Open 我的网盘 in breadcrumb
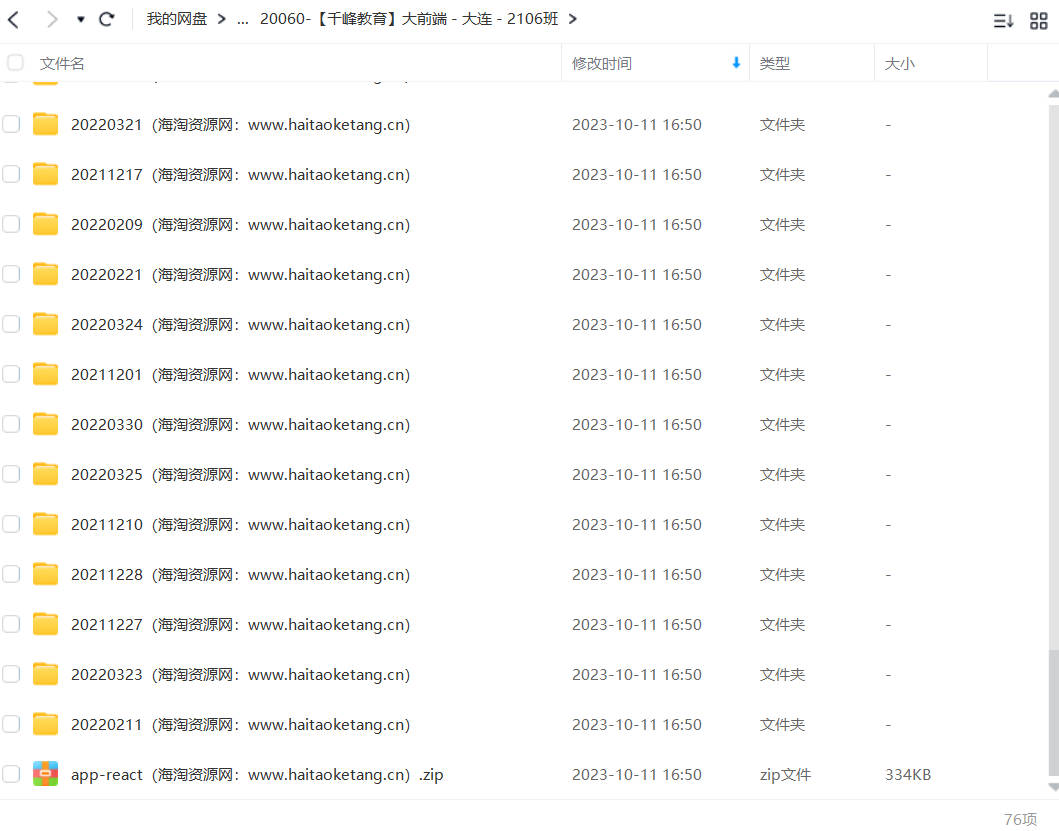Image resolution: width=1059 pixels, height=831 pixels. click(176, 19)
